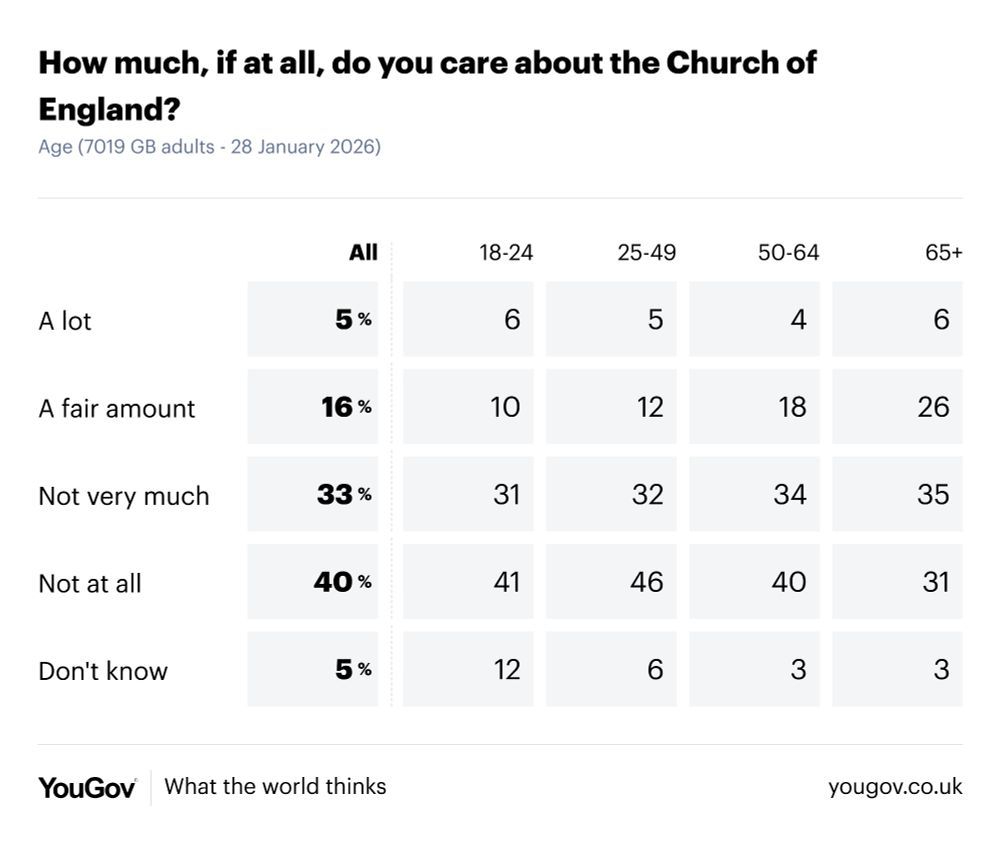
Task: Click the 46 cell for 25-49 Not at all
Action: click(647, 582)
